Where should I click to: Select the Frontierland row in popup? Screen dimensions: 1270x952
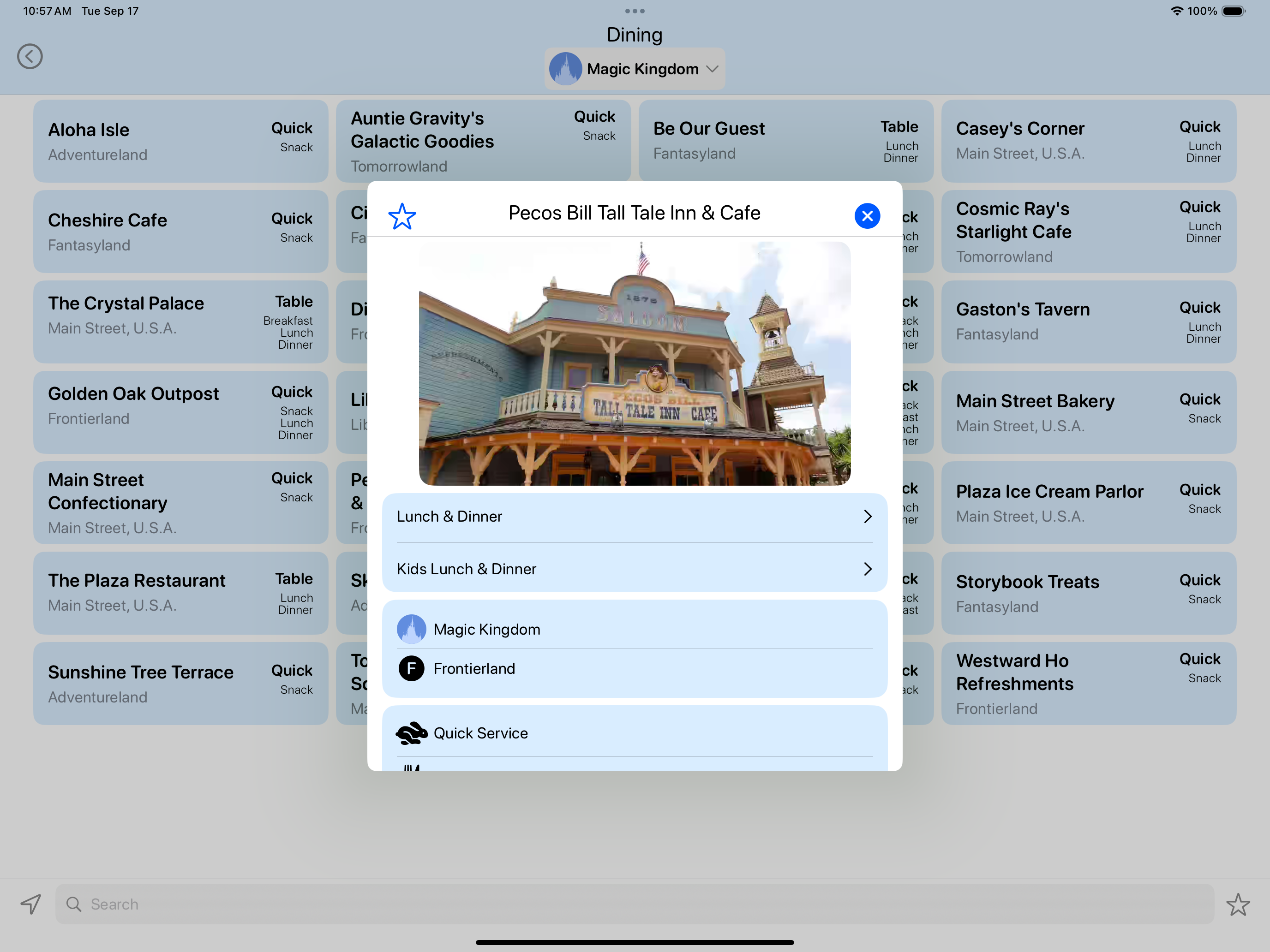pos(635,668)
